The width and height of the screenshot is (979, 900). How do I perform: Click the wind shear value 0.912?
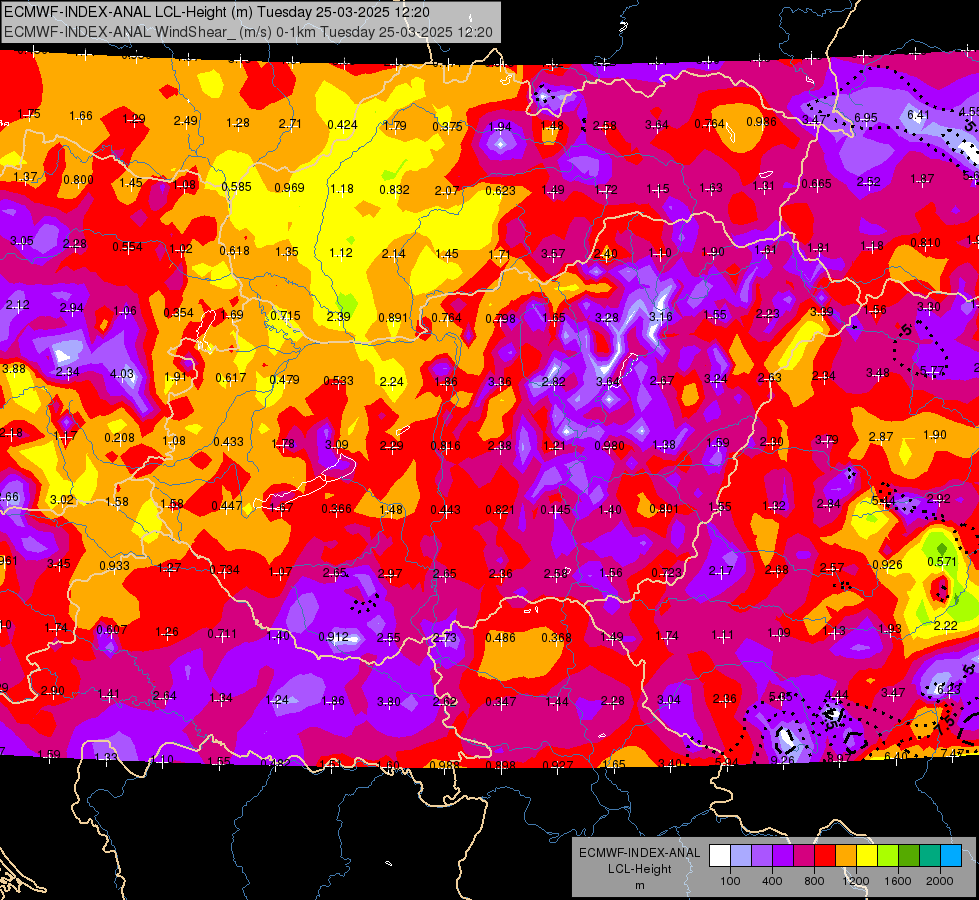(x=333, y=637)
